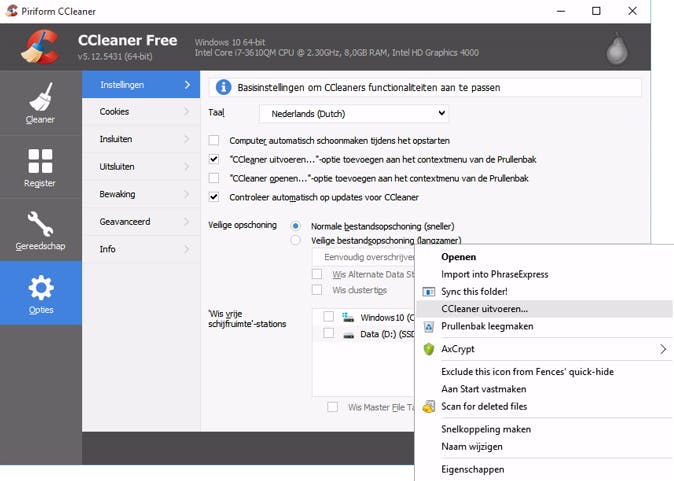
Task: Click the chevron beside Geavanceerd
Action: pyautogui.click(x=187, y=222)
